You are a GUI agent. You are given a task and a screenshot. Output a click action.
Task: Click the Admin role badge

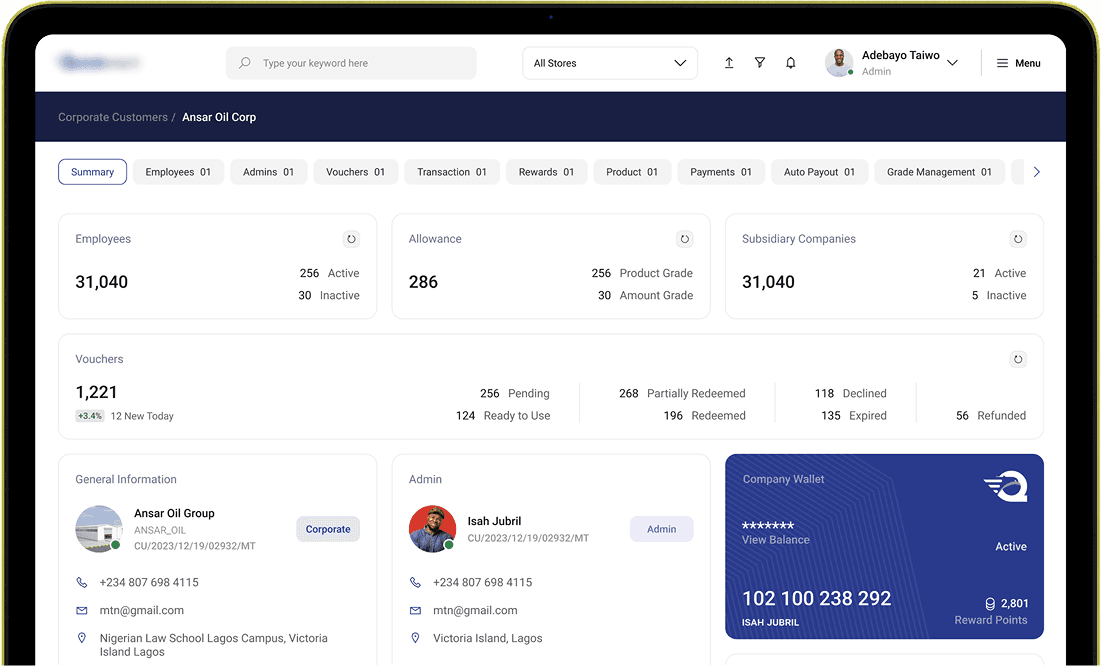(661, 529)
